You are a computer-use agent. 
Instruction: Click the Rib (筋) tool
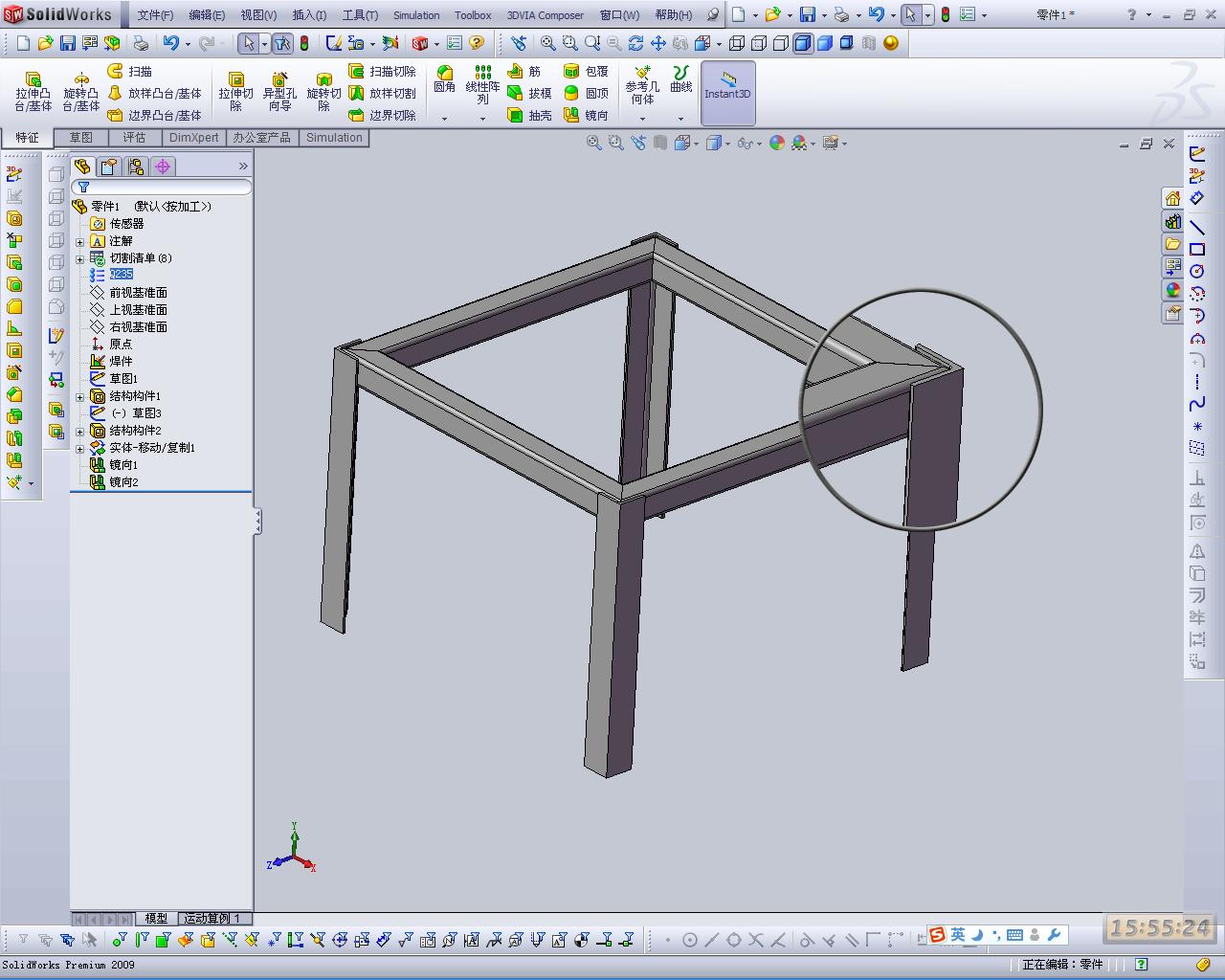point(524,71)
